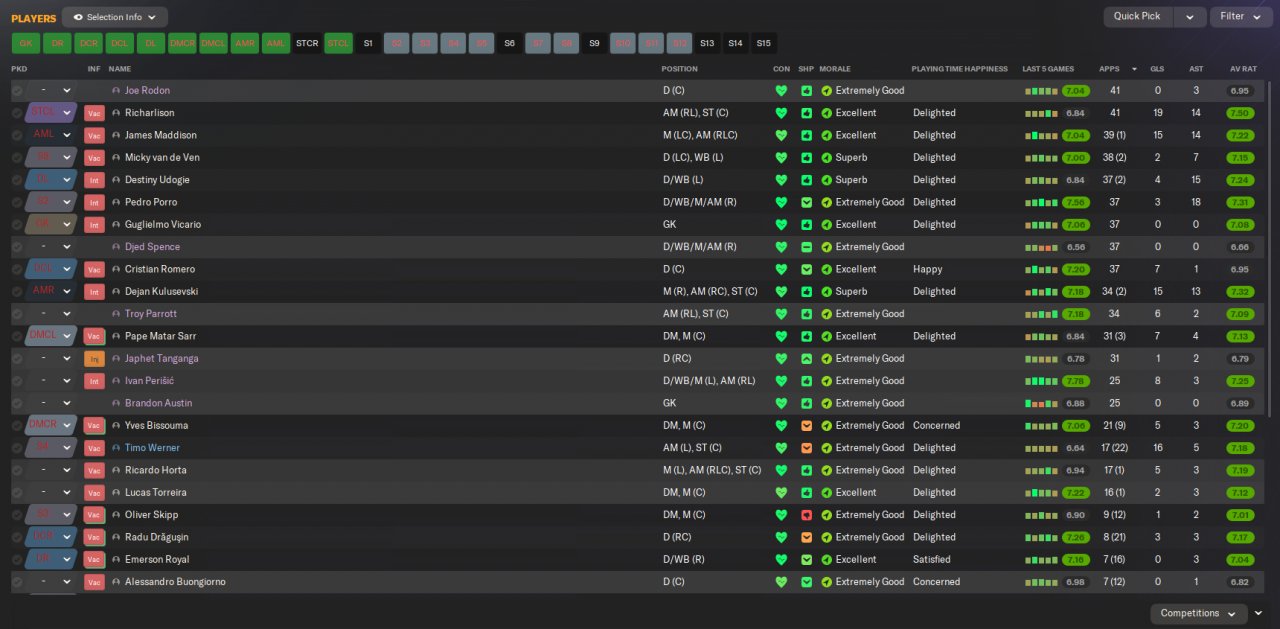This screenshot has width=1280, height=629.
Task: Click the Quick Pick button
Action: point(1137,17)
